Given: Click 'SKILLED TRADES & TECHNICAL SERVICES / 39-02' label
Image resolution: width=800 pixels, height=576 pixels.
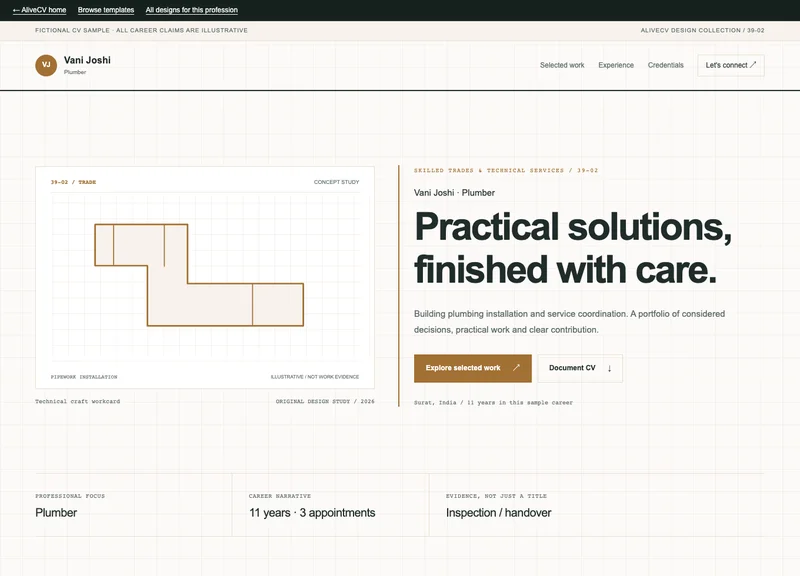Looking at the screenshot, I should click(x=506, y=170).
